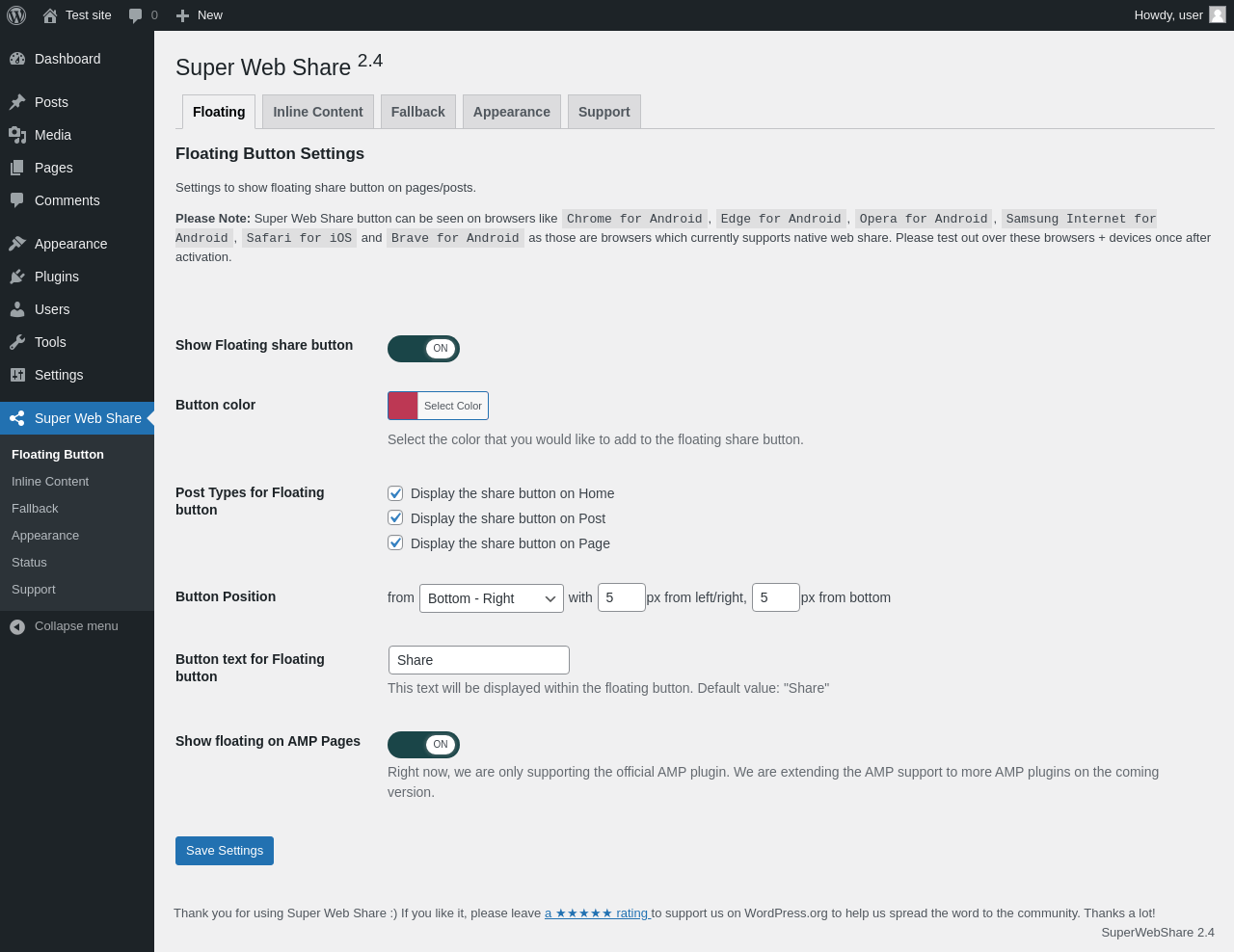Click the Posts pushpin icon
The height and width of the screenshot is (952, 1234).
pyautogui.click(x=17, y=102)
